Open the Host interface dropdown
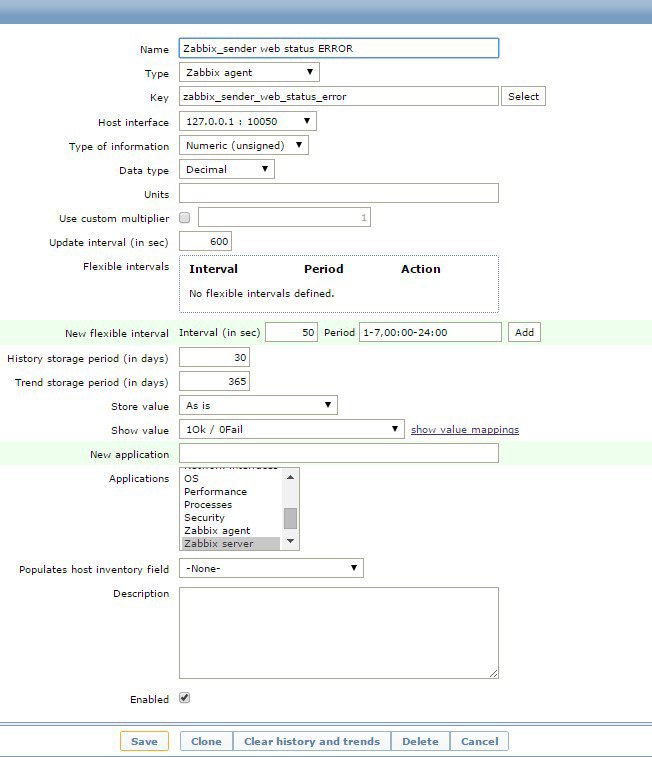This screenshot has height=757, width=652. pyautogui.click(x=248, y=121)
